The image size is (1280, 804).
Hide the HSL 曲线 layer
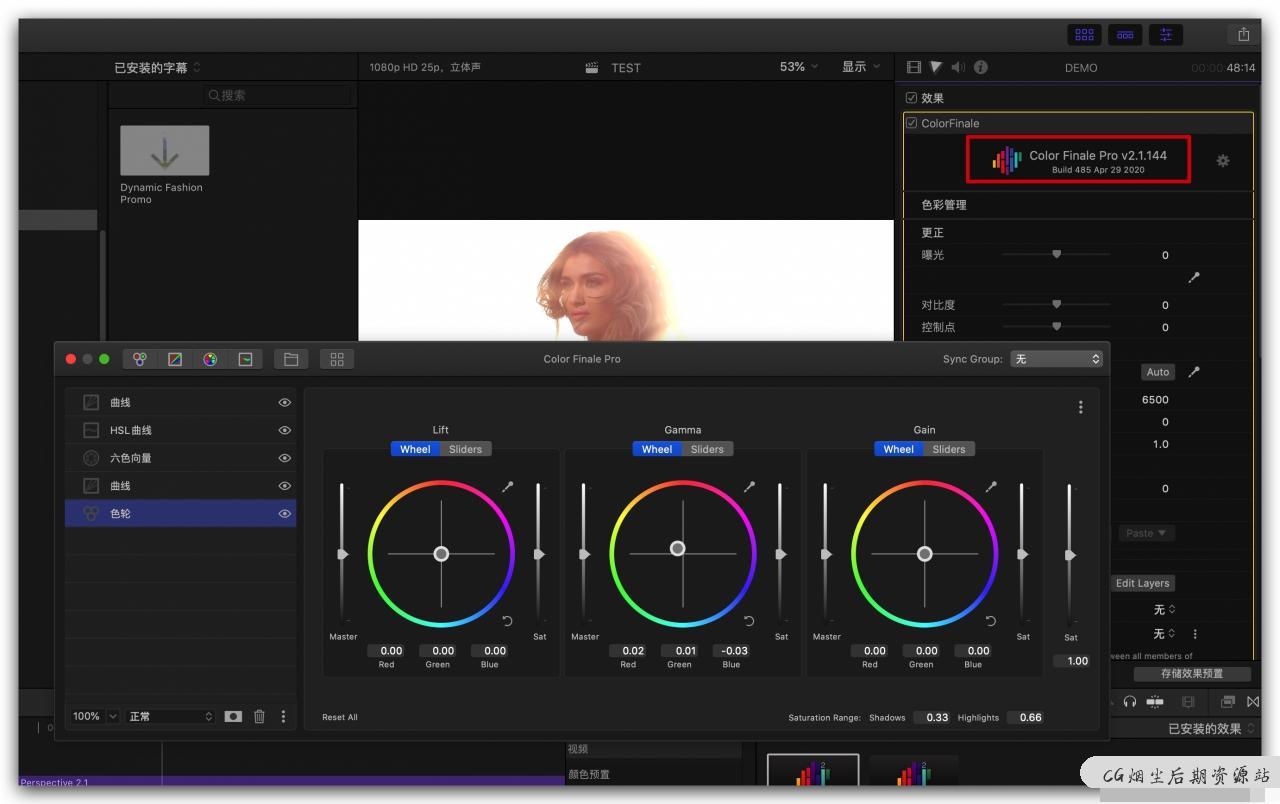click(x=285, y=430)
